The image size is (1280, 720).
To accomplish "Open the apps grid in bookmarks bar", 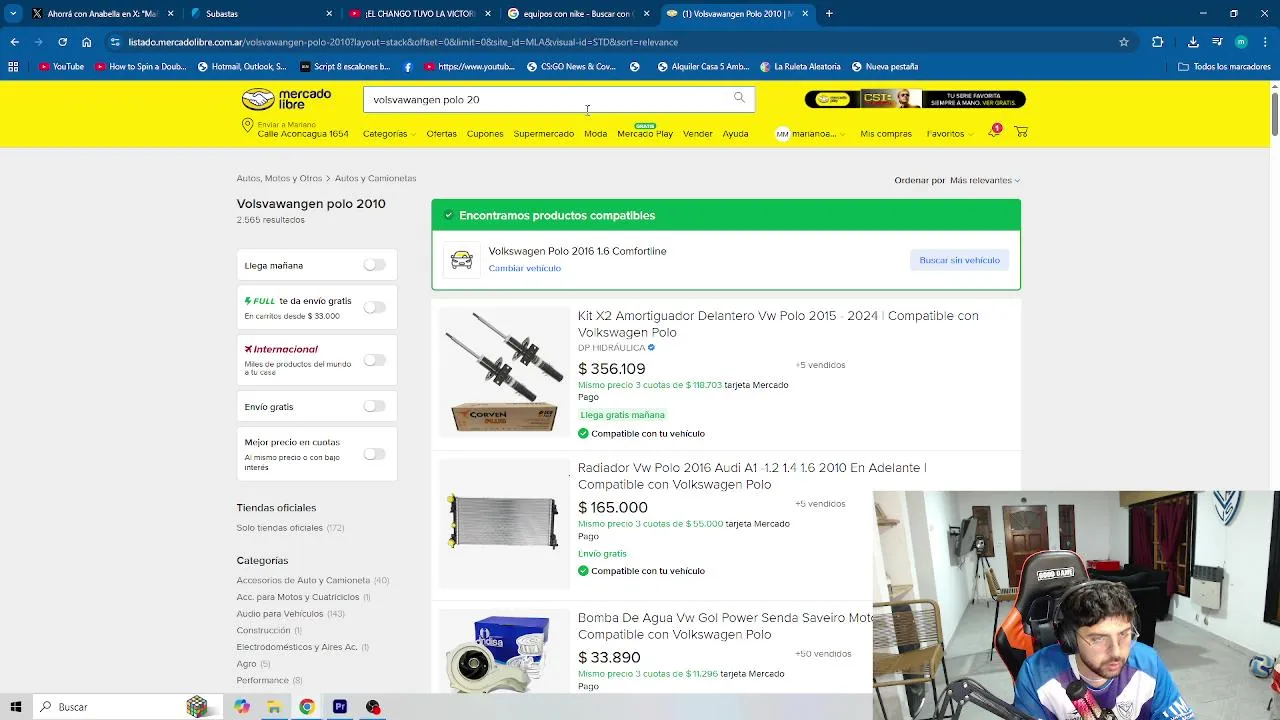I will pyautogui.click(x=13, y=67).
